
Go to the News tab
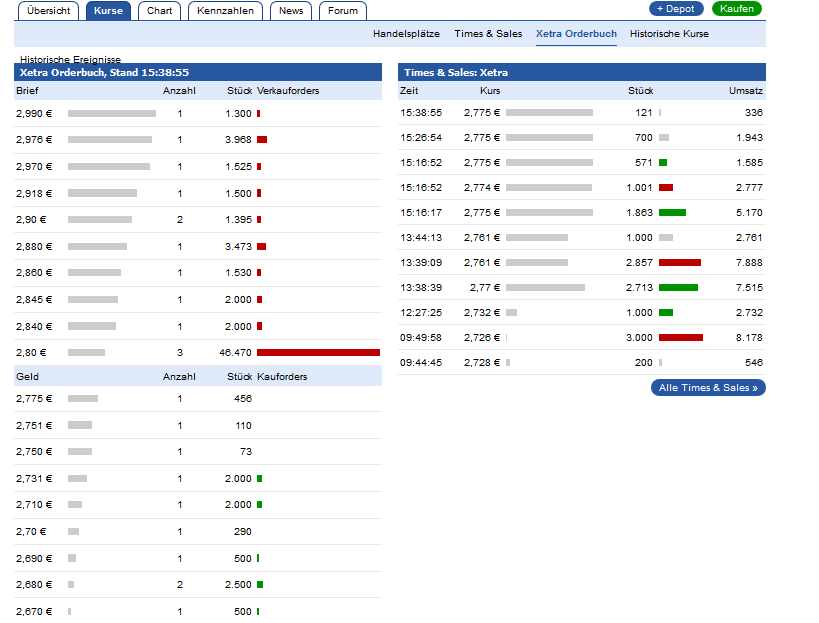(291, 10)
